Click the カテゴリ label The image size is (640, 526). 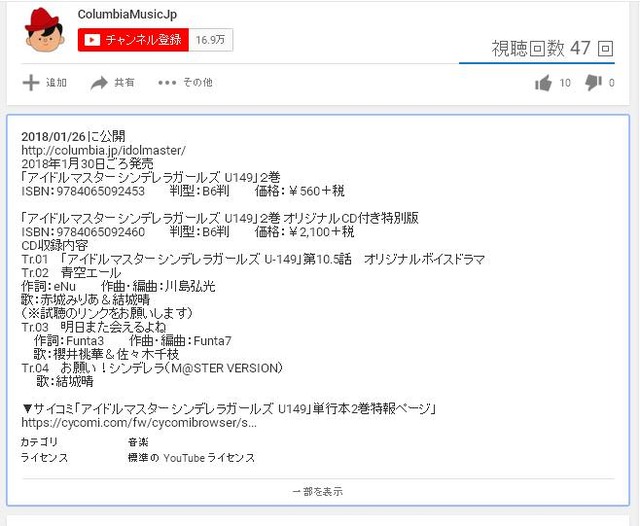click(39, 442)
